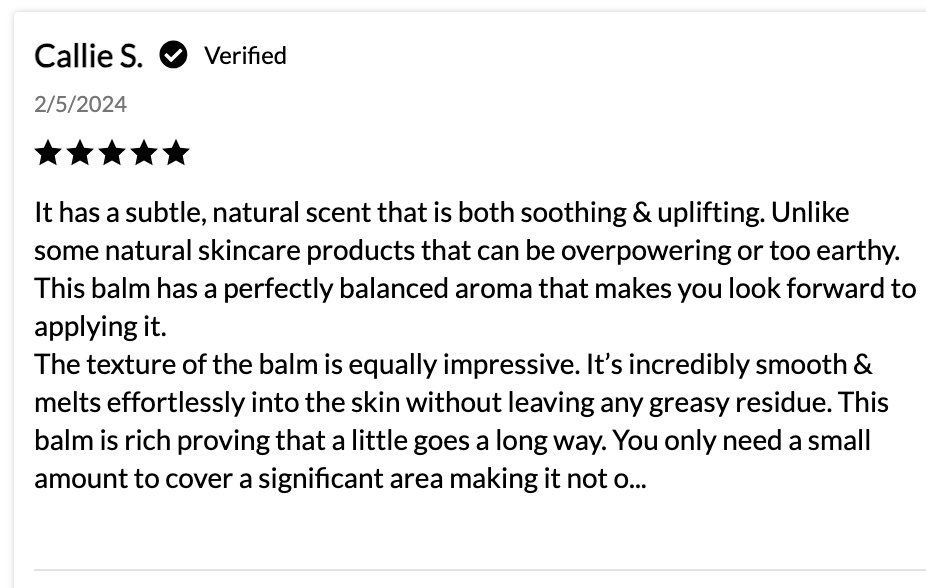Screen dimensions: 926x588
Task: Click the "Verified" label text
Action: [245, 56]
